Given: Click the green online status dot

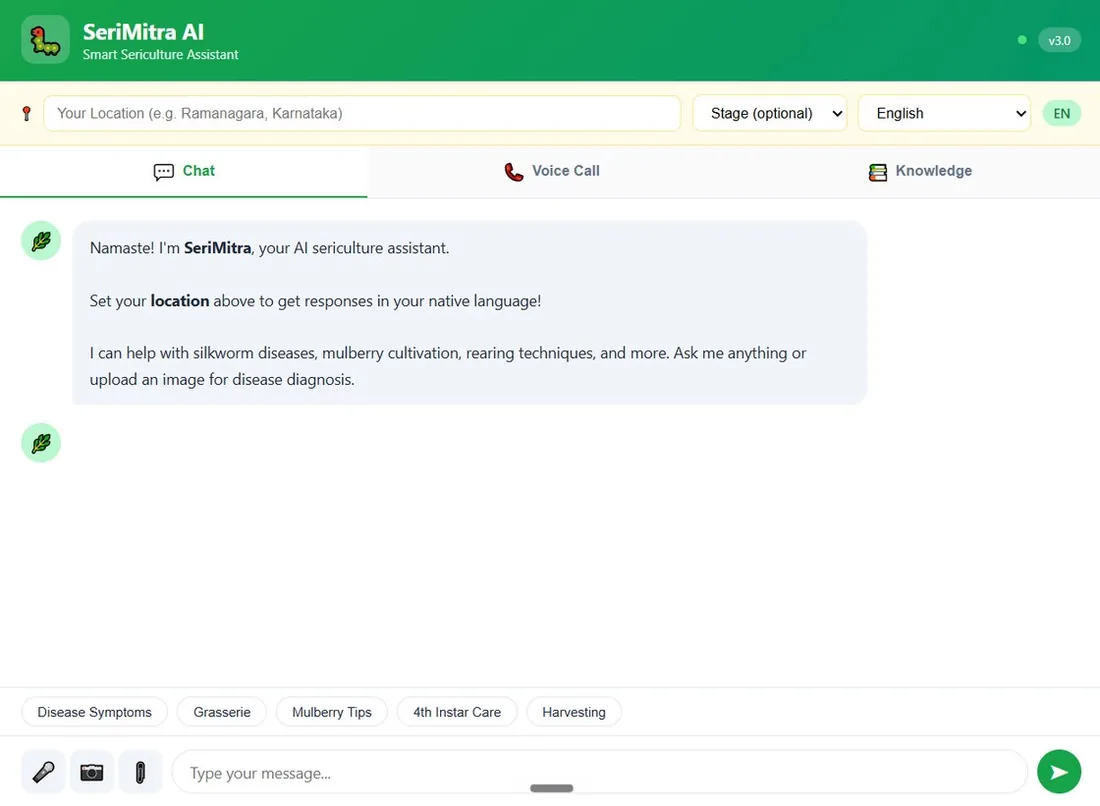Looking at the screenshot, I should 1022,40.
